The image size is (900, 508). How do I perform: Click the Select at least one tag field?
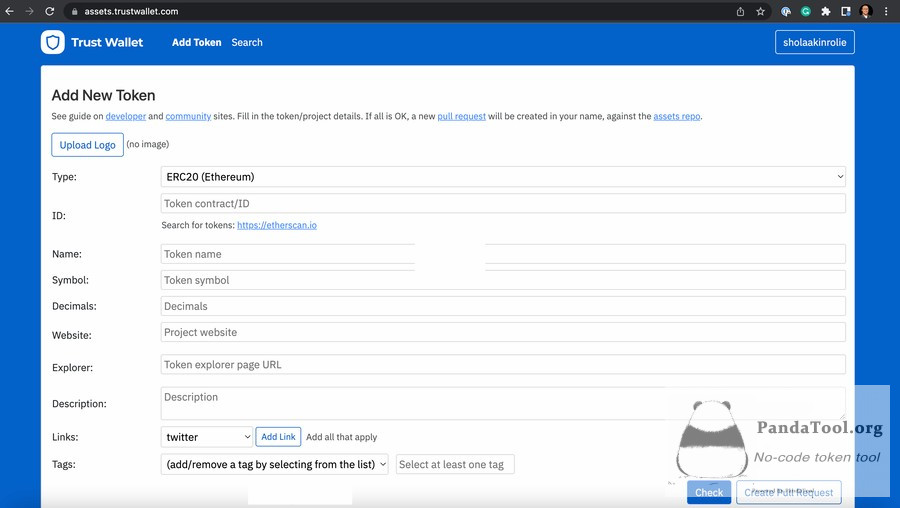(x=455, y=464)
